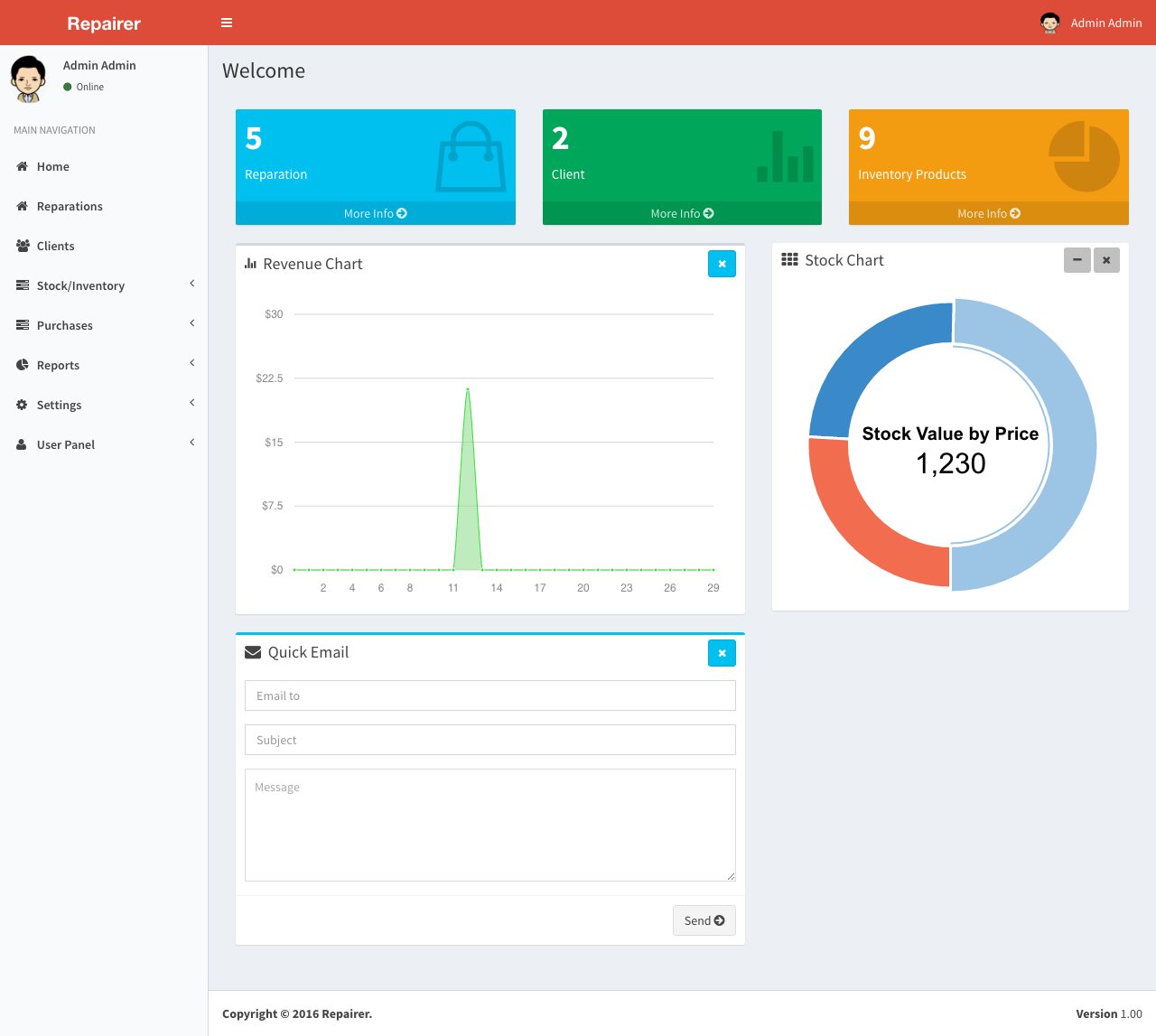Viewport: 1156px width, 1036px height.
Task: Click the Stock Chart grid icon
Action: (x=789, y=260)
